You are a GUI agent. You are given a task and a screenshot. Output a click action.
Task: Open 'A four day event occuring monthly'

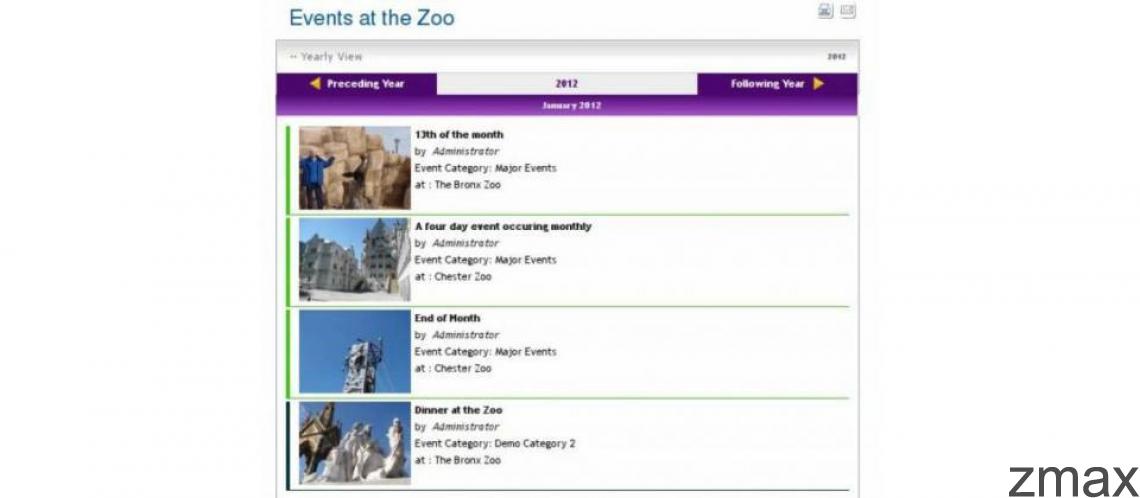click(502, 226)
